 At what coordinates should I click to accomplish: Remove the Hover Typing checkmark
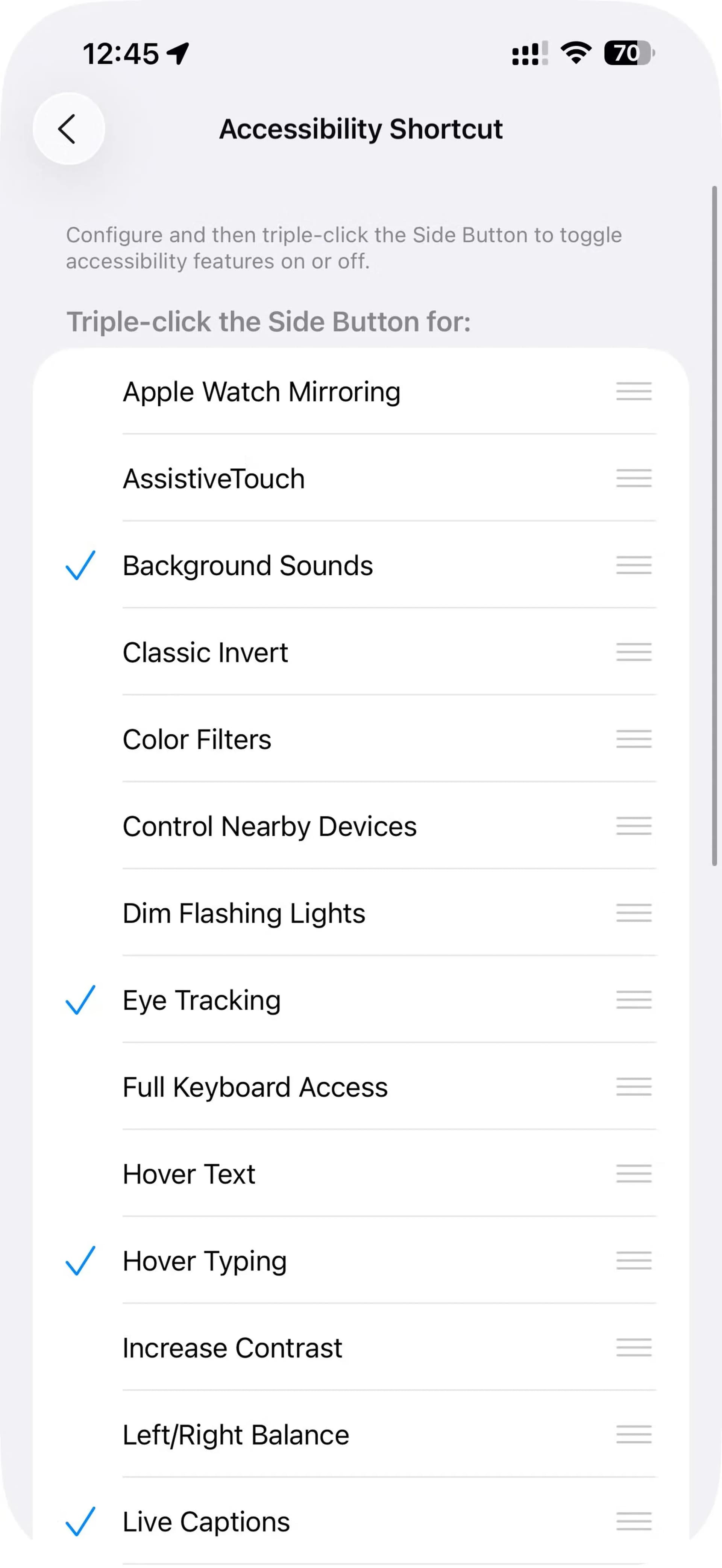(80, 1261)
